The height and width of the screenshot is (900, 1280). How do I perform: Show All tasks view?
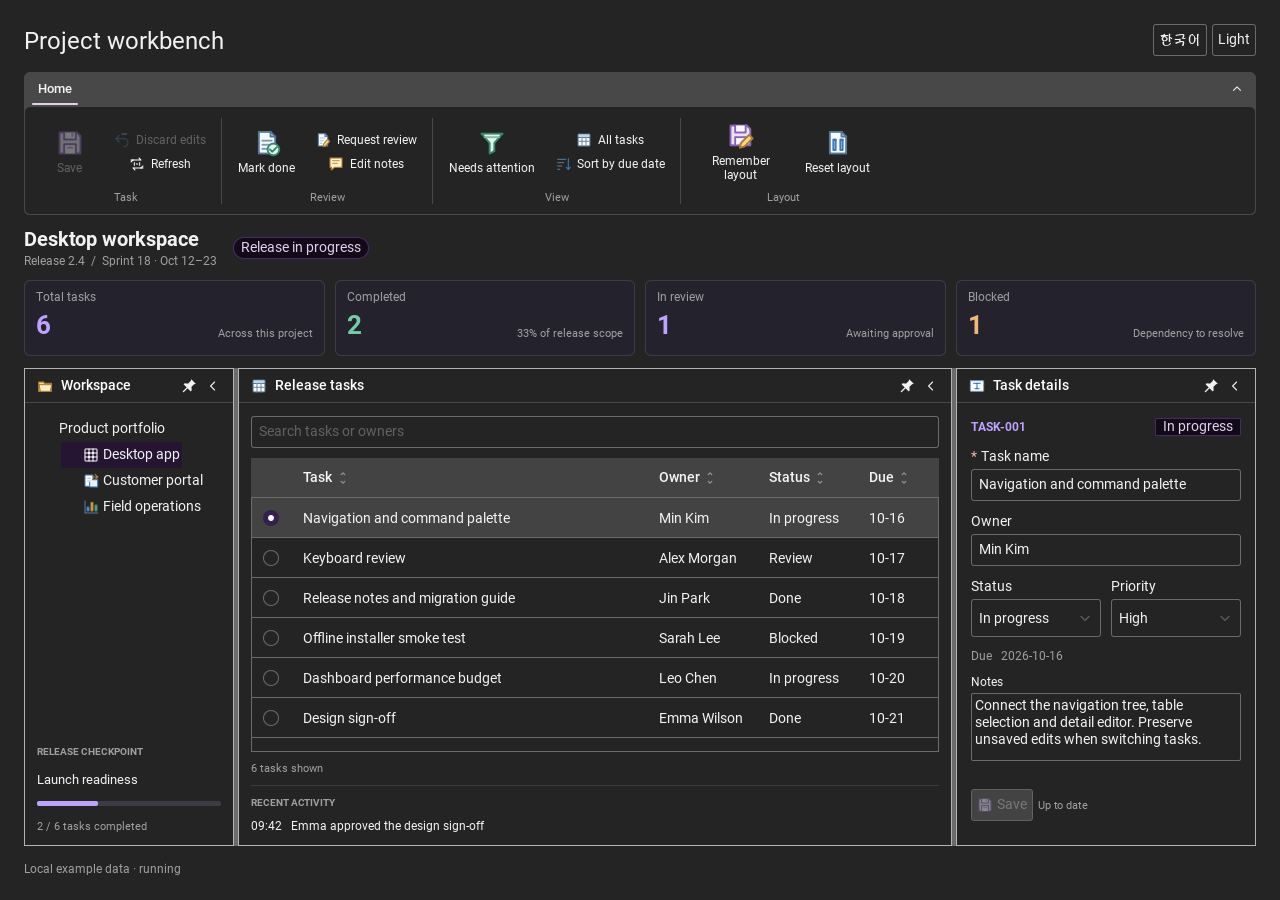[610, 140]
